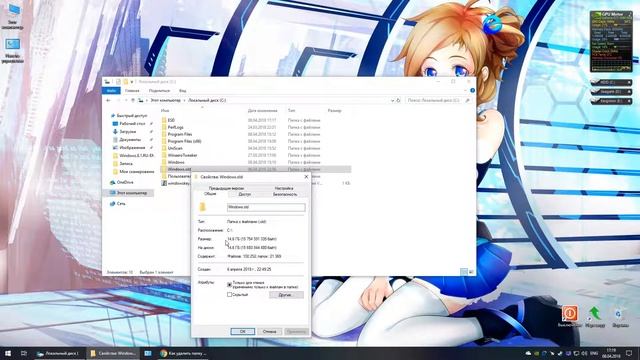Viewport: 640px width, 360px height.
Task: Open the Вид ribbon tab
Action: (x=182, y=91)
